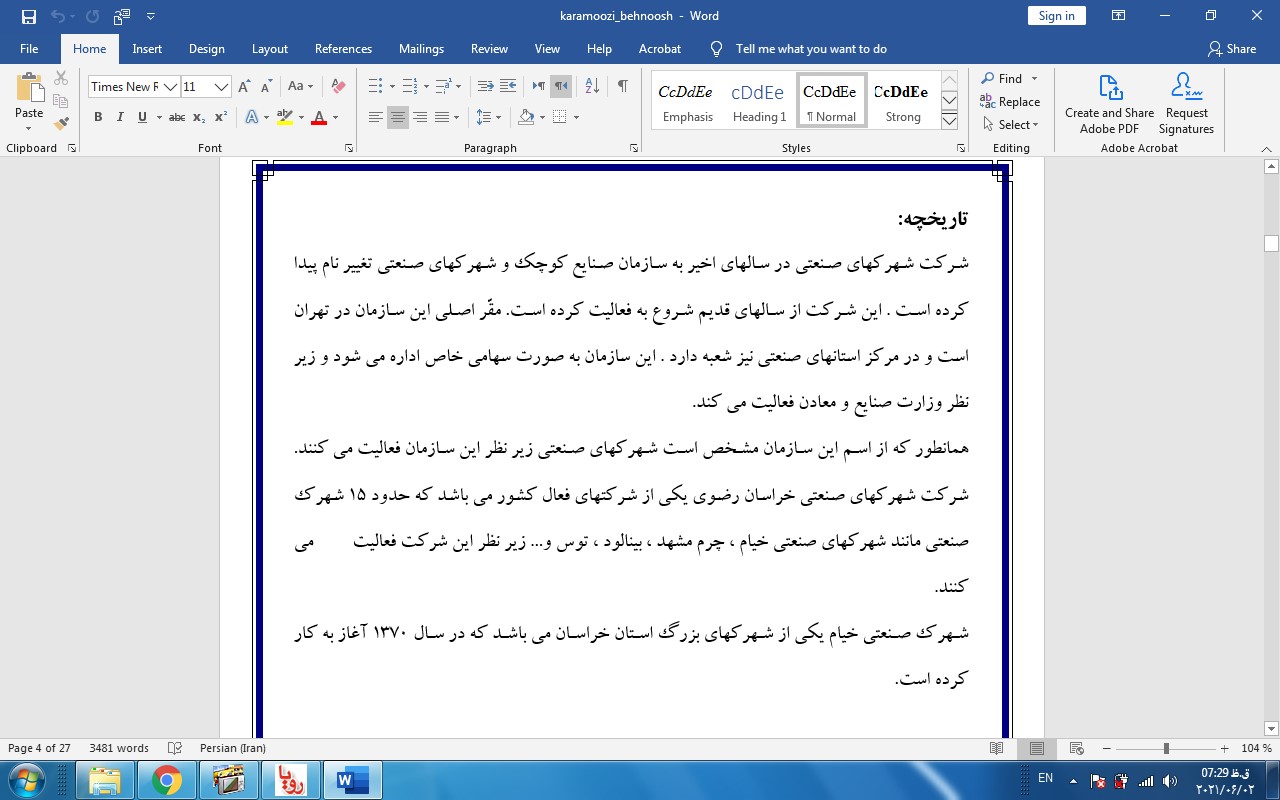Open Google Chrome from the taskbar
Viewport: 1280px width, 800px height.
166,779
